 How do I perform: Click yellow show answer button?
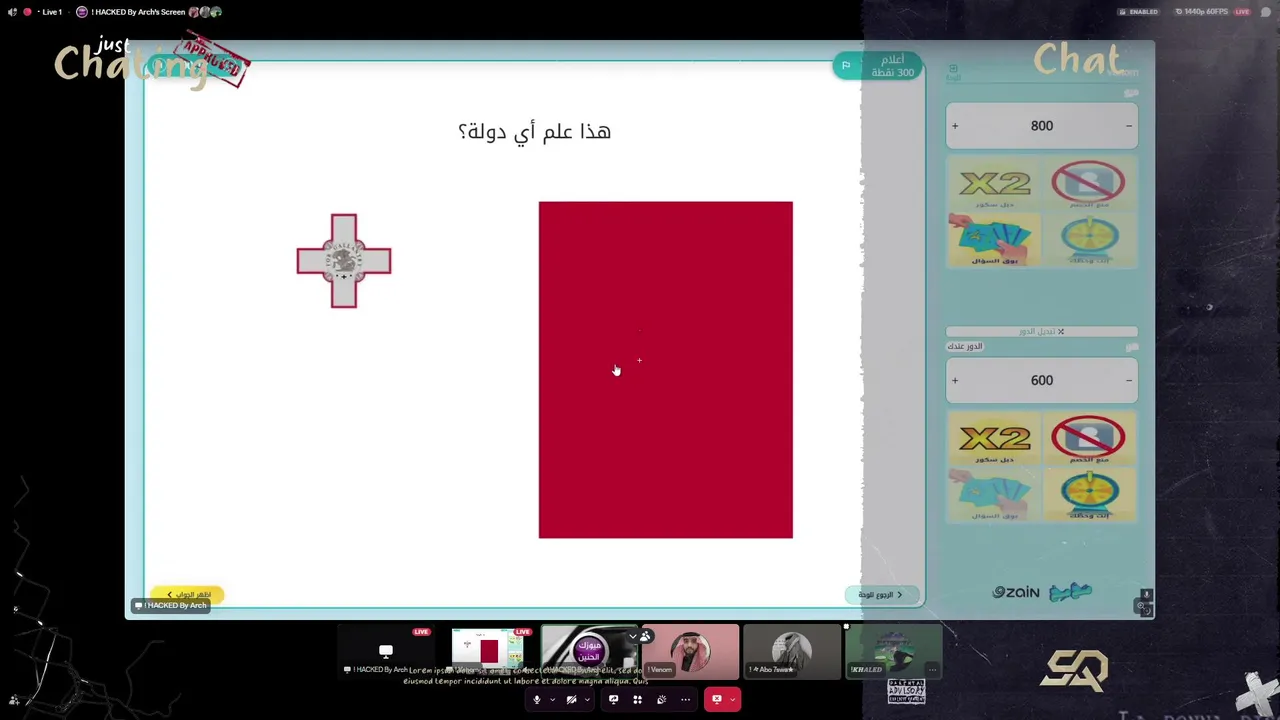pyautogui.click(x=188, y=595)
